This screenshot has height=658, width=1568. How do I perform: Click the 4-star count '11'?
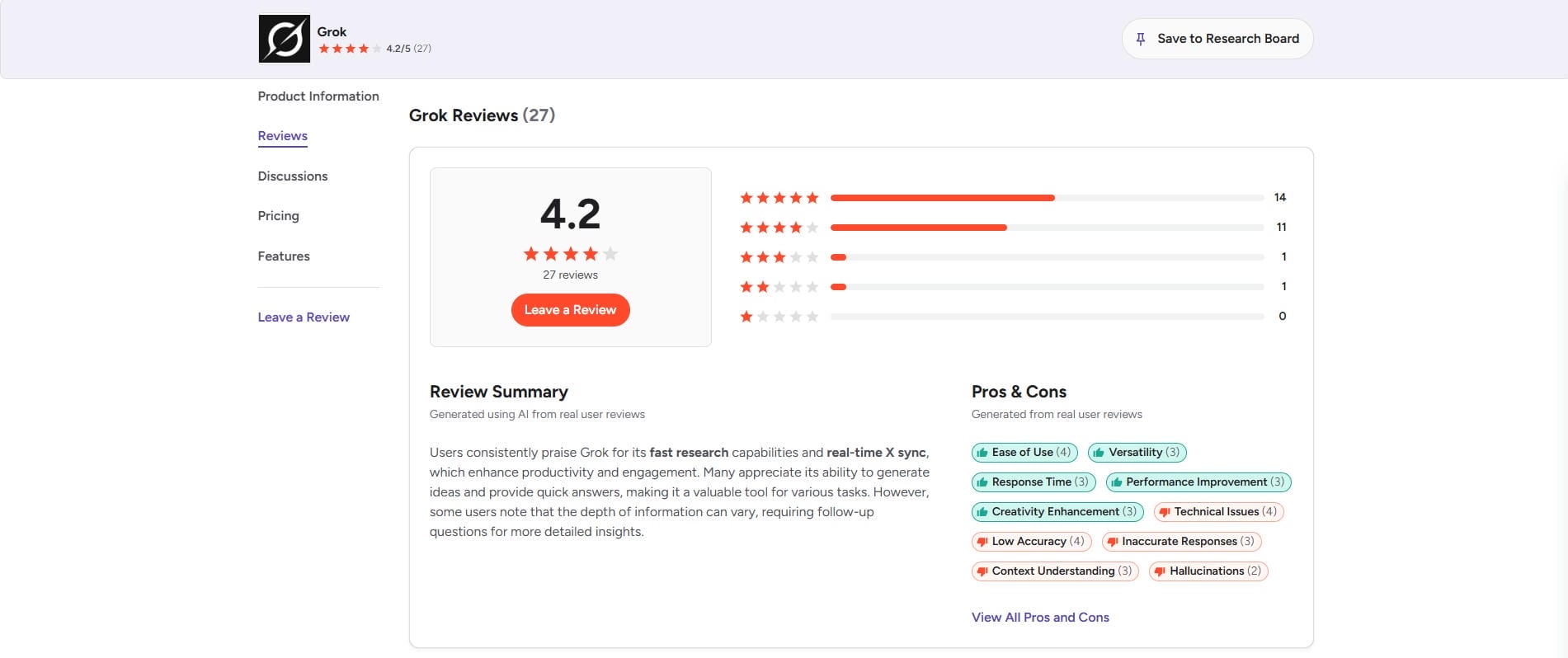1281,228
